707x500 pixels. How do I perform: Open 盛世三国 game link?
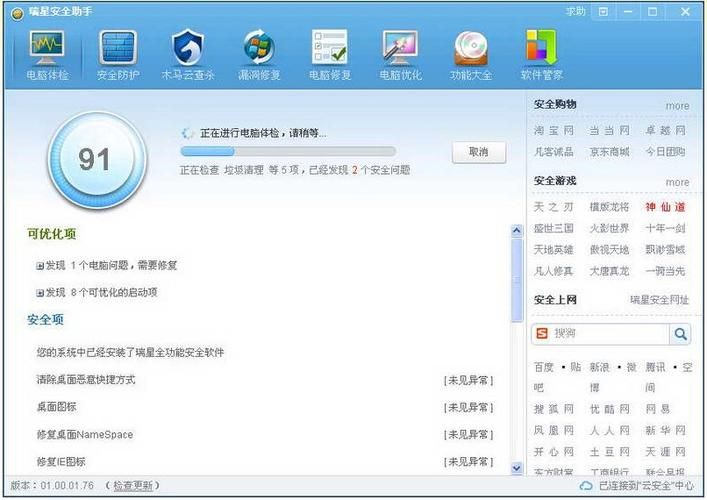(x=554, y=229)
